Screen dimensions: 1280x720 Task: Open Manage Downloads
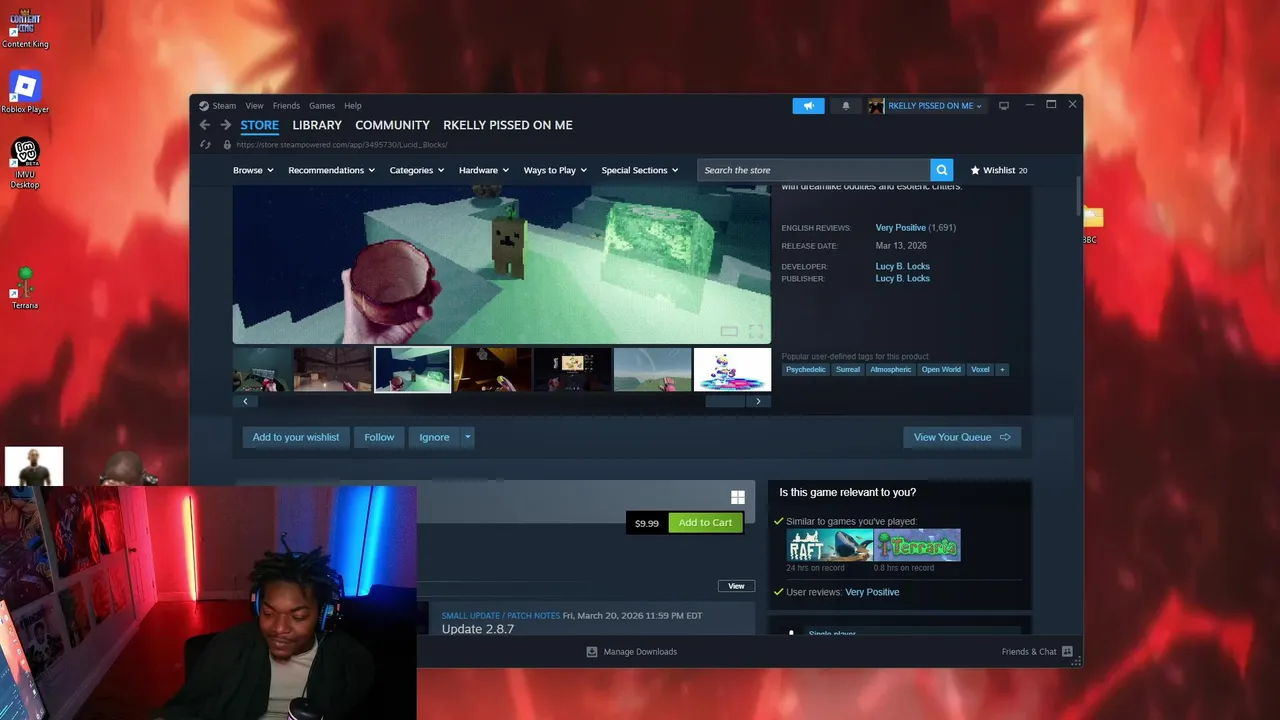(x=632, y=652)
